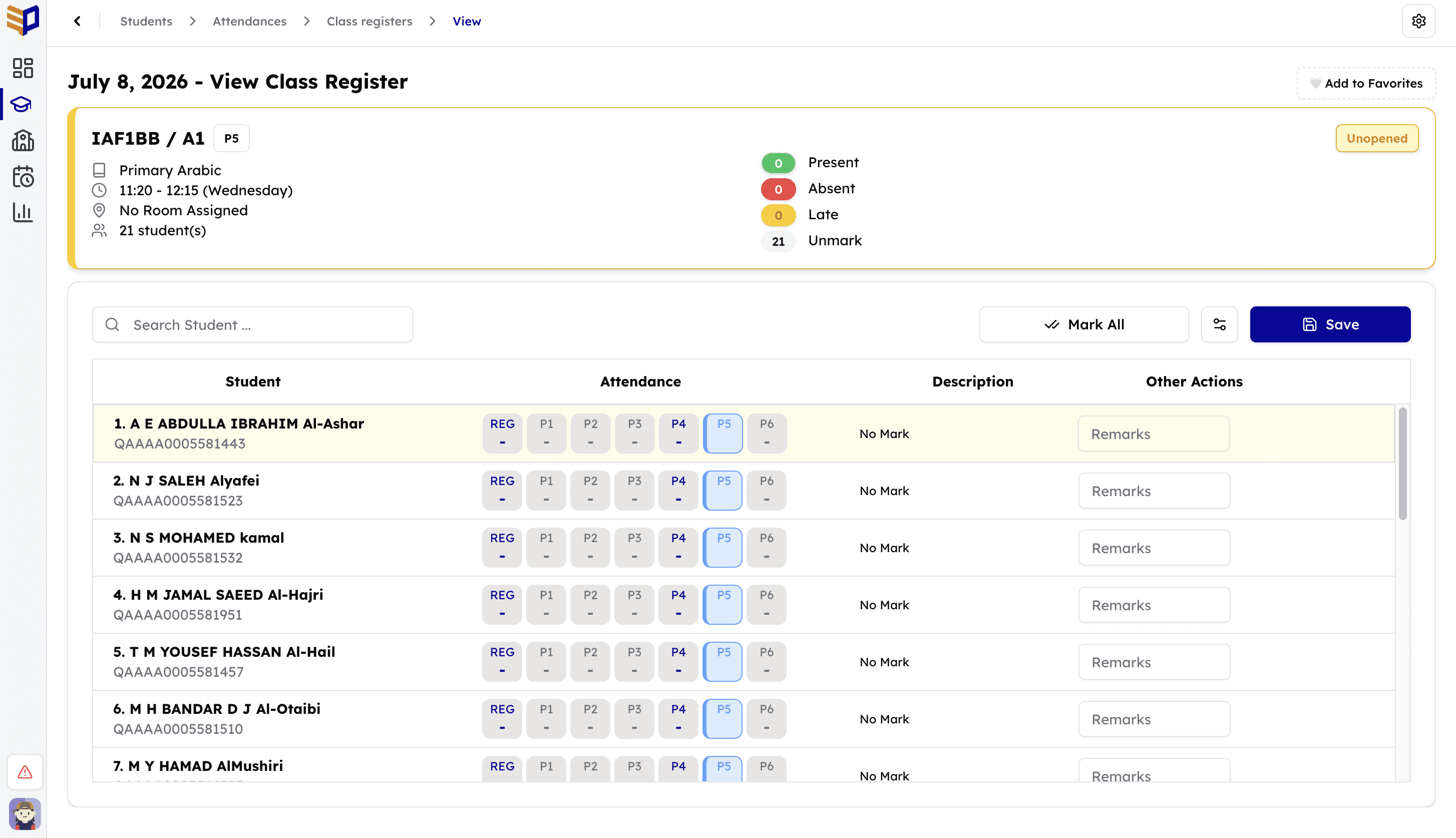Click REG cell for A E ABDULLA IBRAHIM Al-Ashar
Viewport: 1456px width, 838px height.
[x=502, y=434]
